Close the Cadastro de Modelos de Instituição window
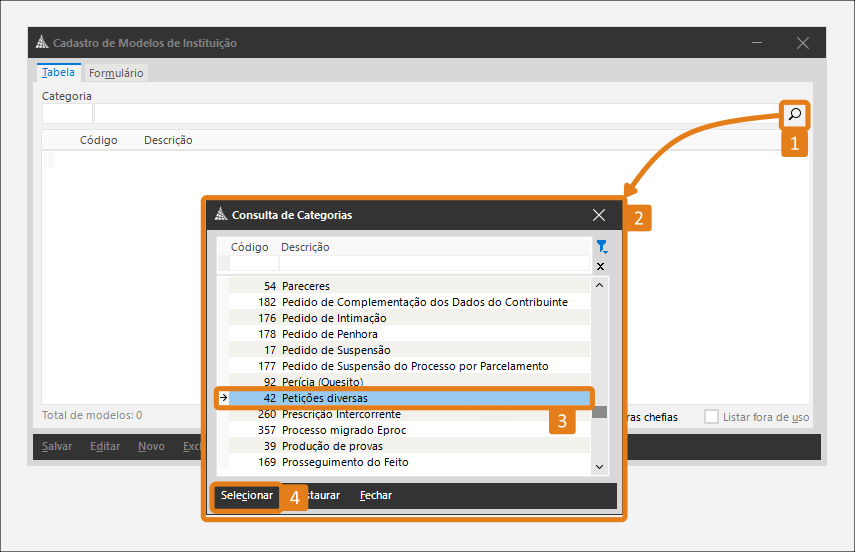Screen dimensions: 855x552 tap(802, 43)
